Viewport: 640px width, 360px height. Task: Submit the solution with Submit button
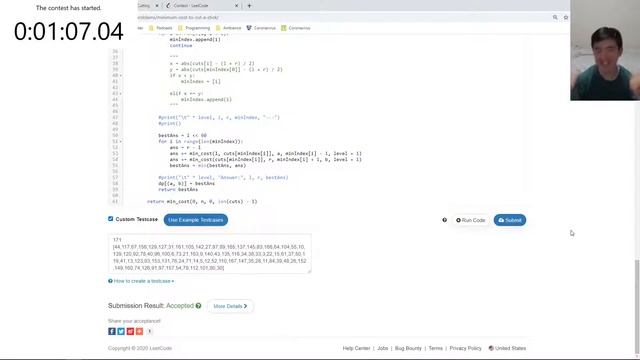click(509, 220)
